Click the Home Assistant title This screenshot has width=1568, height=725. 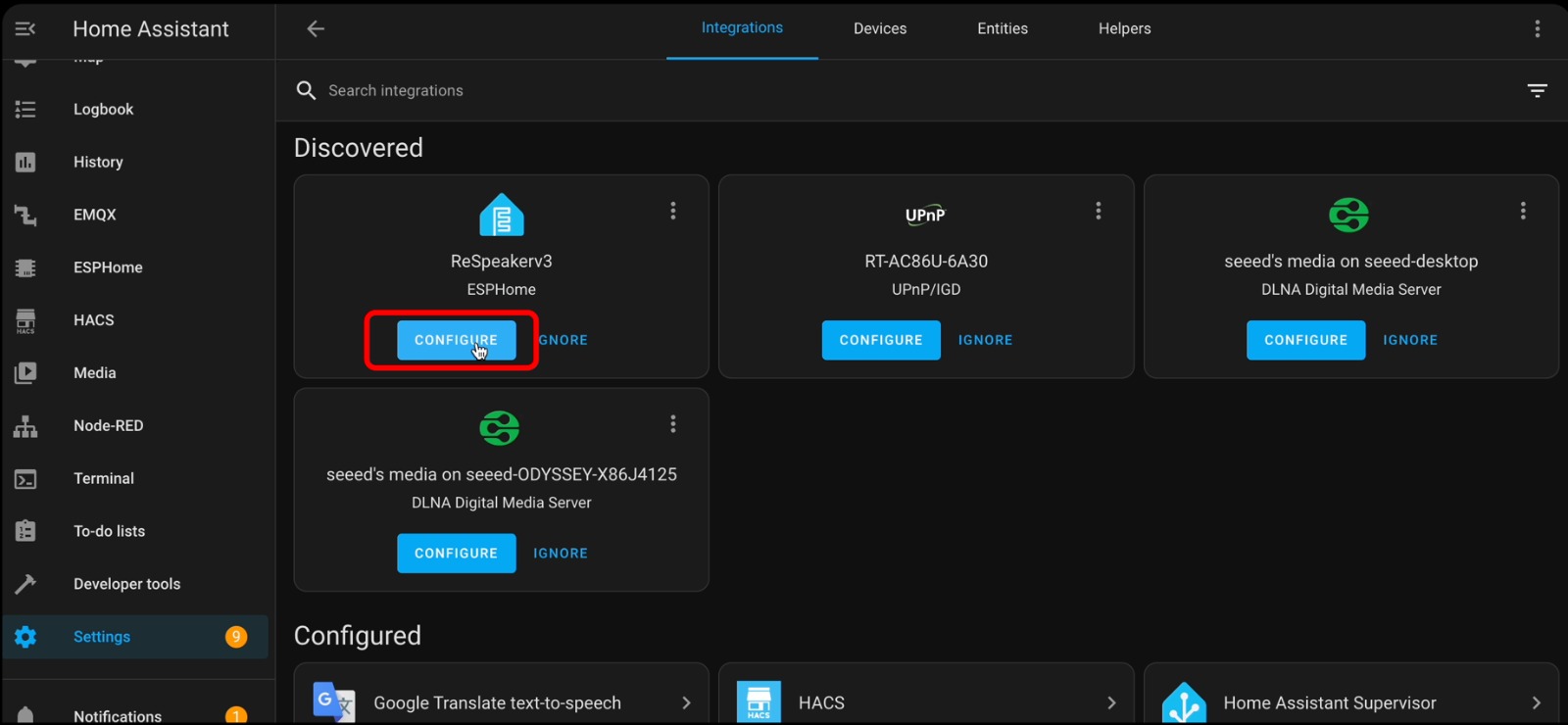(x=151, y=29)
